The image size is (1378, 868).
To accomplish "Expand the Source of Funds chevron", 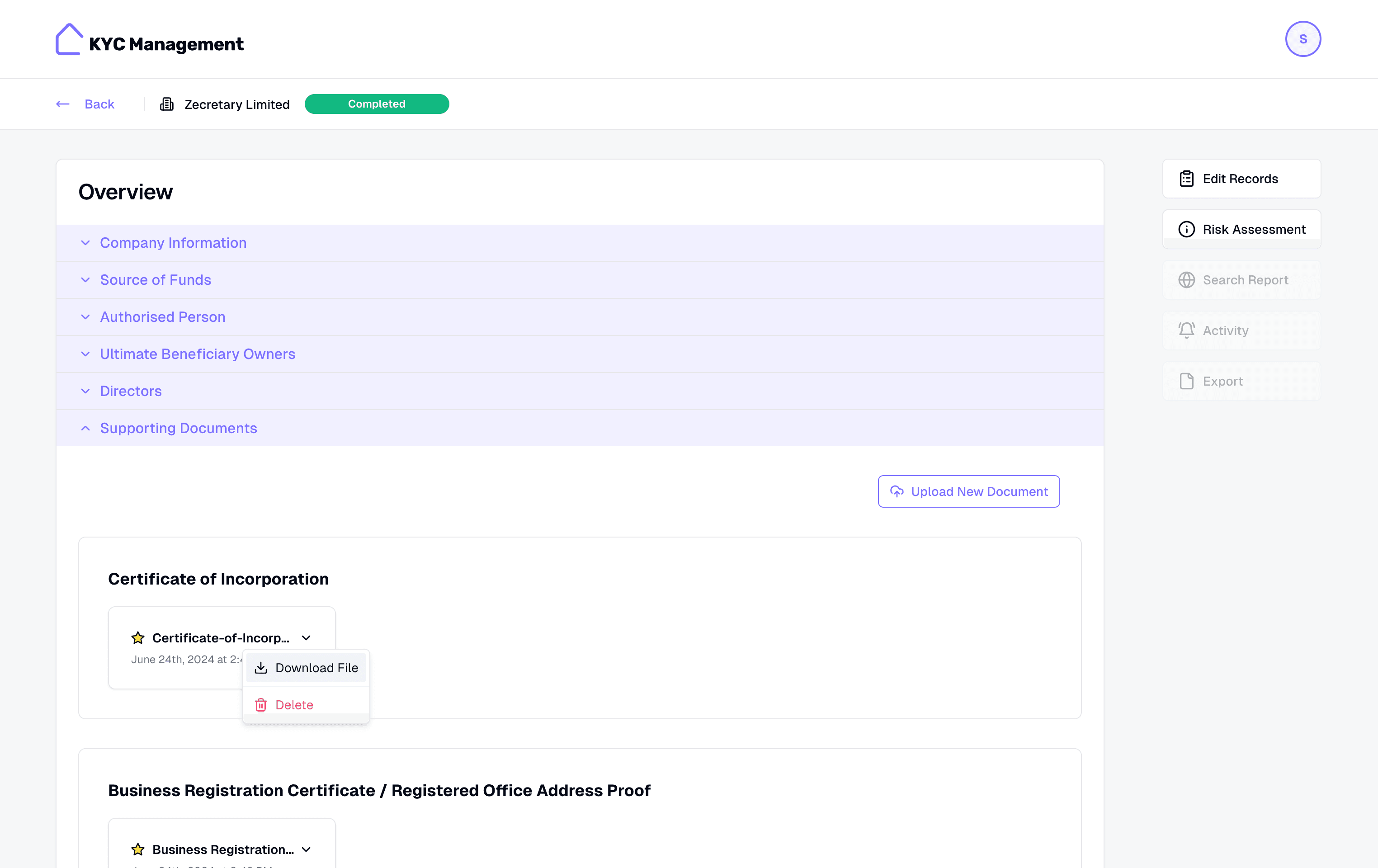I will pyautogui.click(x=85, y=280).
